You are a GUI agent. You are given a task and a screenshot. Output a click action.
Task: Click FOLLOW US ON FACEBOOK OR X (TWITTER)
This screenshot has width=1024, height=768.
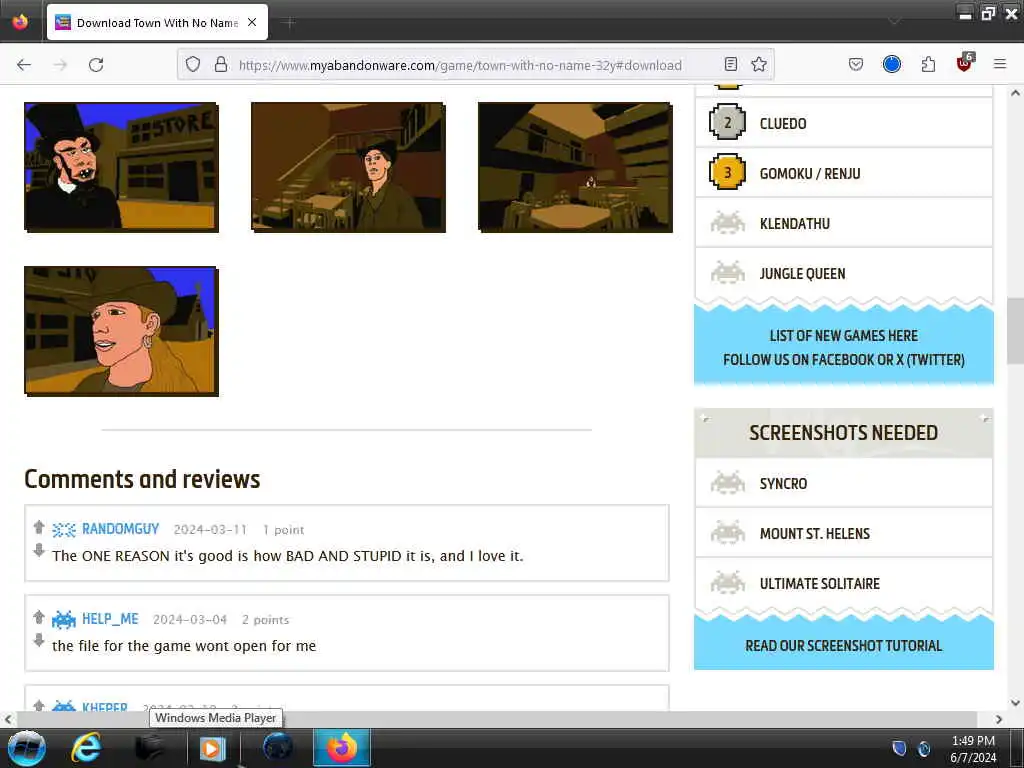coord(844,360)
